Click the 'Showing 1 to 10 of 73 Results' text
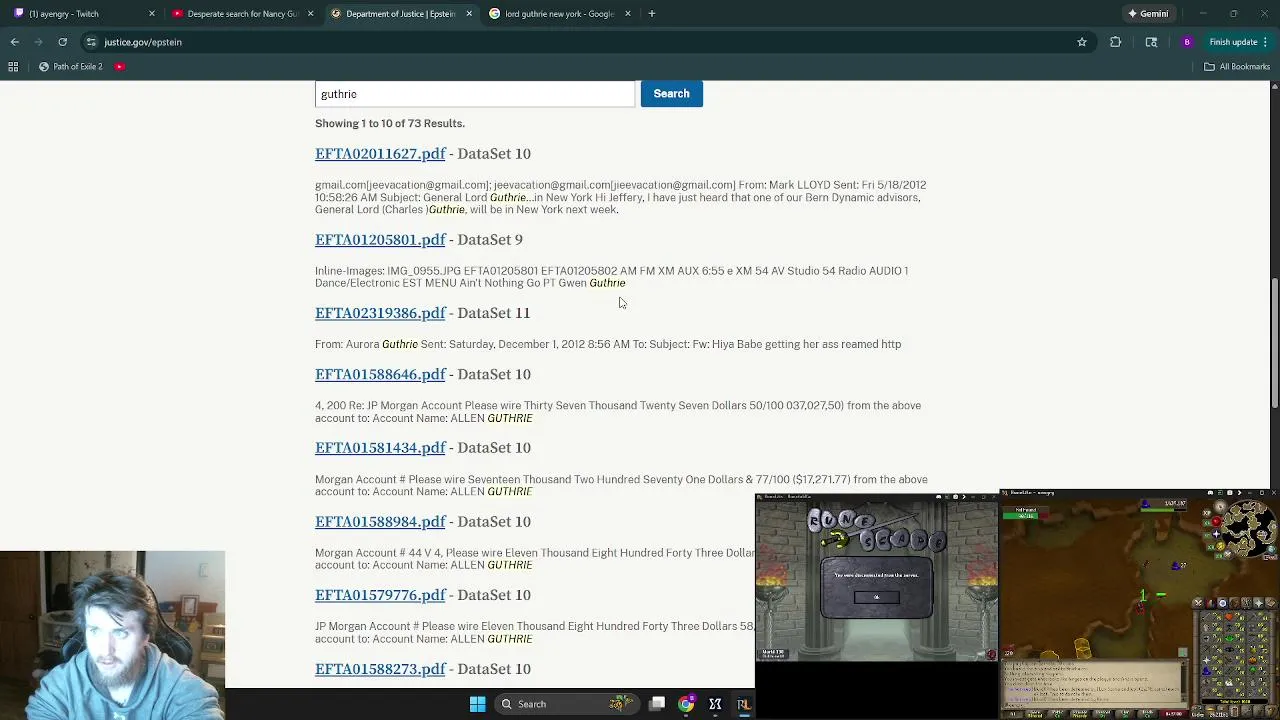 [x=390, y=123]
